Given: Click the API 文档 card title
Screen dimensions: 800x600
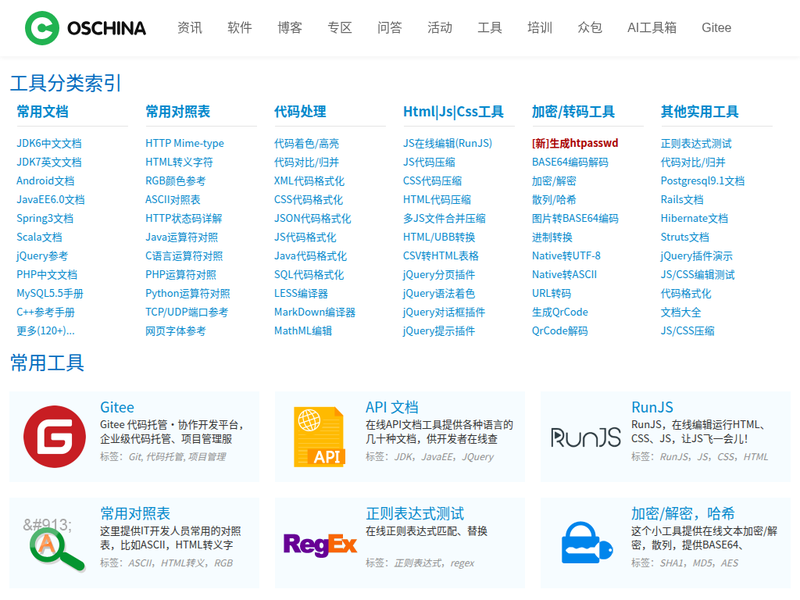Looking at the screenshot, I should point(392,407).
